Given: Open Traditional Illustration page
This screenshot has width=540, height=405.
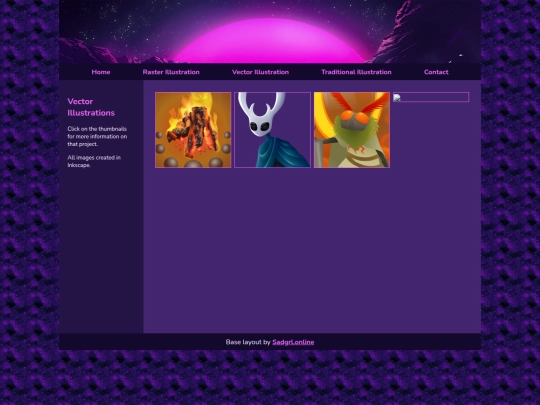Looking at the screenshot, I should tap(356, 72).
